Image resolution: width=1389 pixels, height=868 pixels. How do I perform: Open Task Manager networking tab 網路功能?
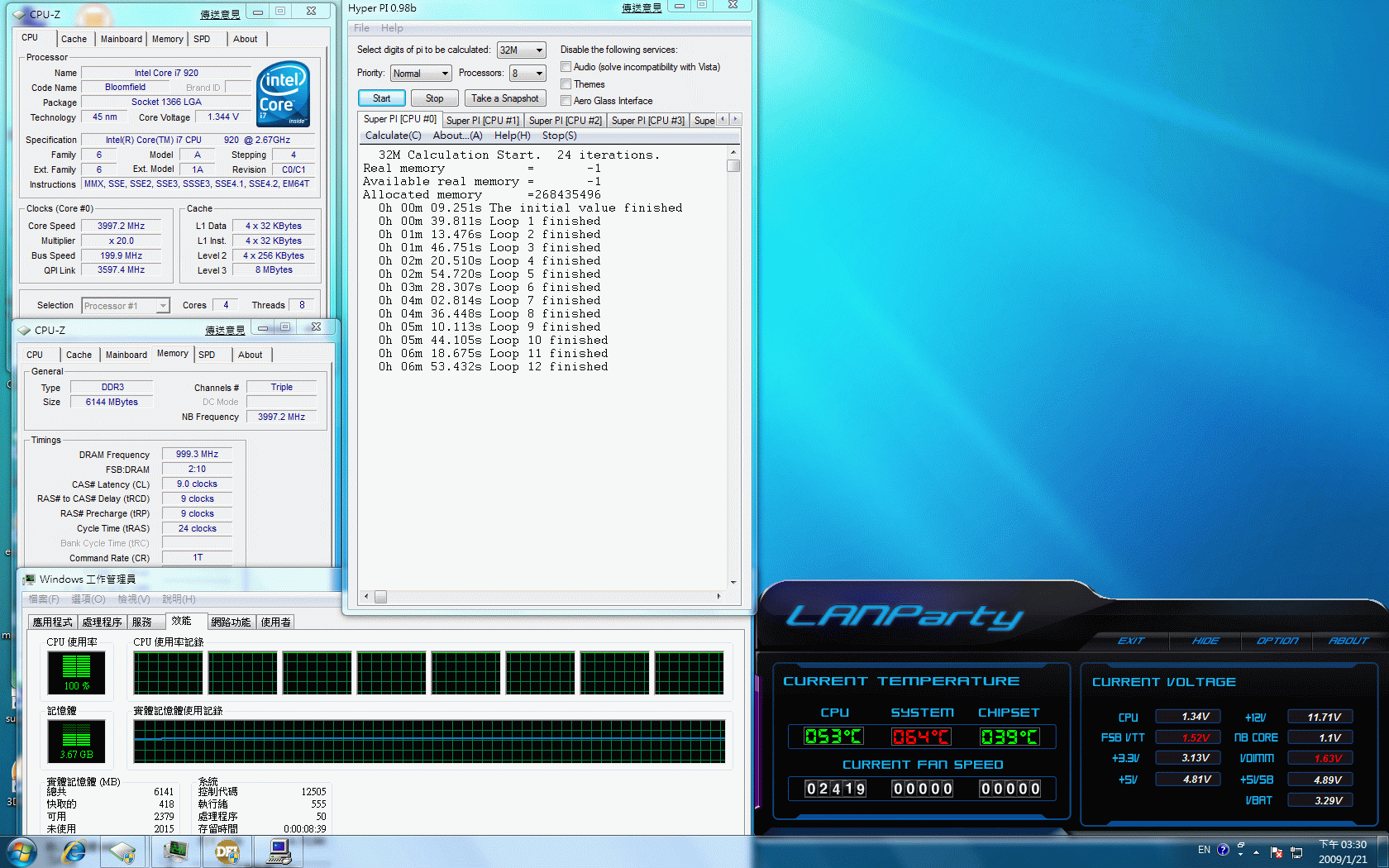pos(230,622)
